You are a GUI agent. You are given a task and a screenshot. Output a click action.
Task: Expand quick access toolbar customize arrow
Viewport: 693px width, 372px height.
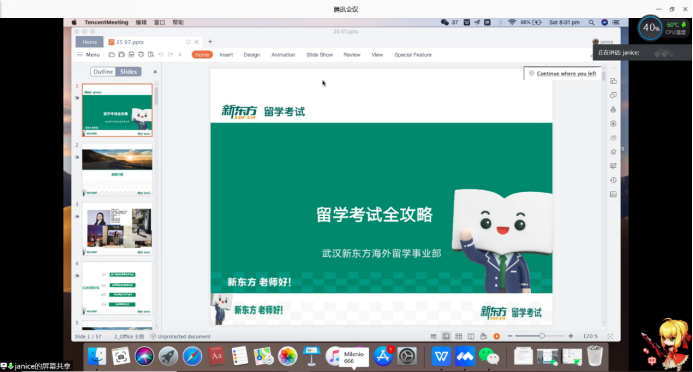coord(180,55)
